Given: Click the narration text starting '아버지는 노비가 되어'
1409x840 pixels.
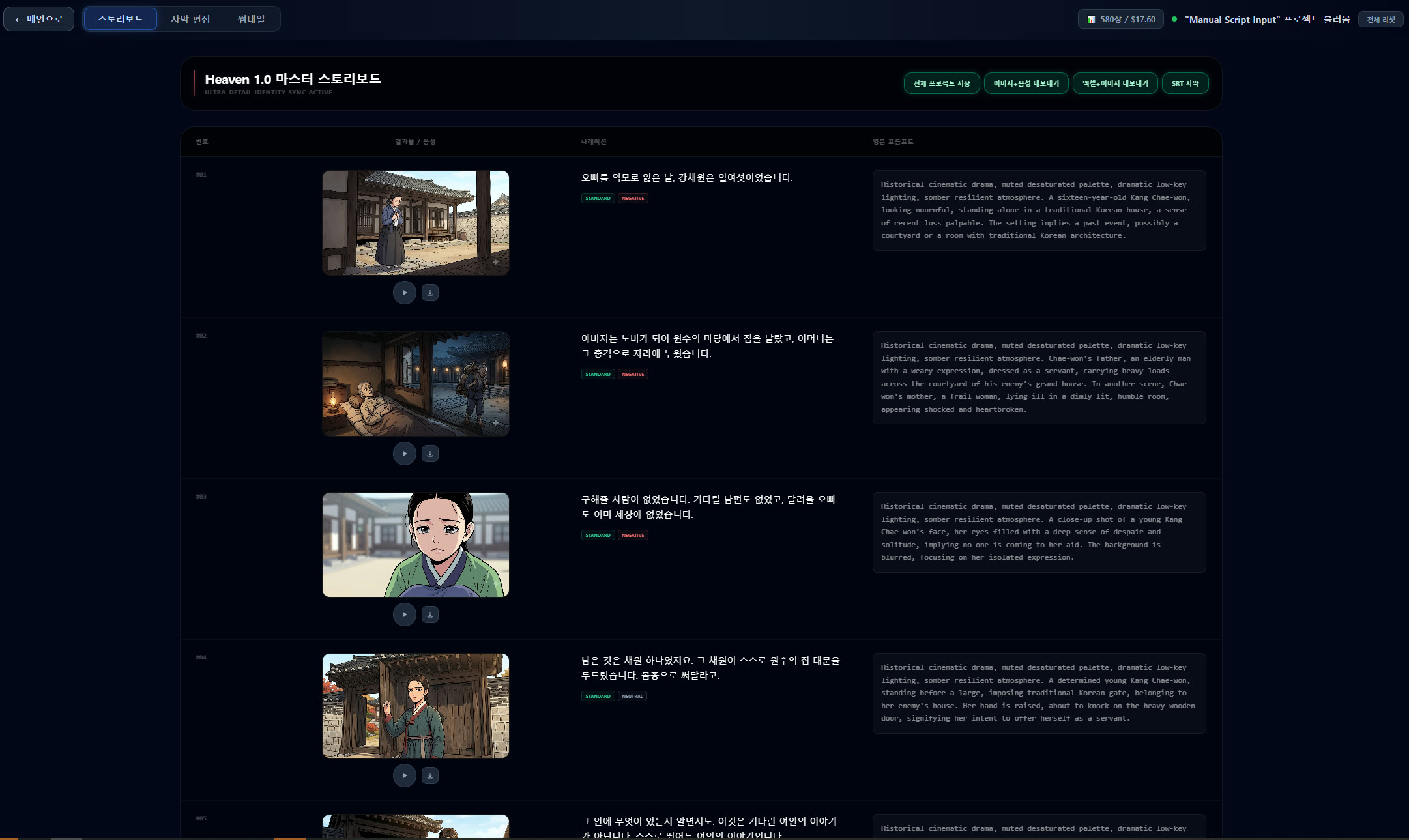Looking at the screenshot, I should 707,346.
